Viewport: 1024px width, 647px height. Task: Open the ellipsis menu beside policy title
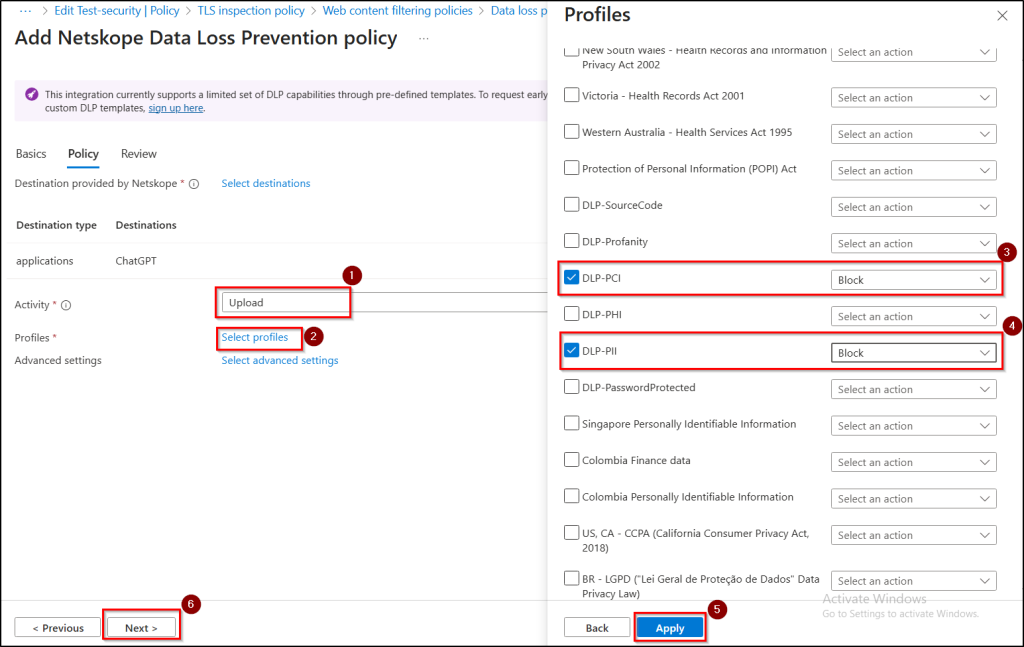click(x=424, y=38)
